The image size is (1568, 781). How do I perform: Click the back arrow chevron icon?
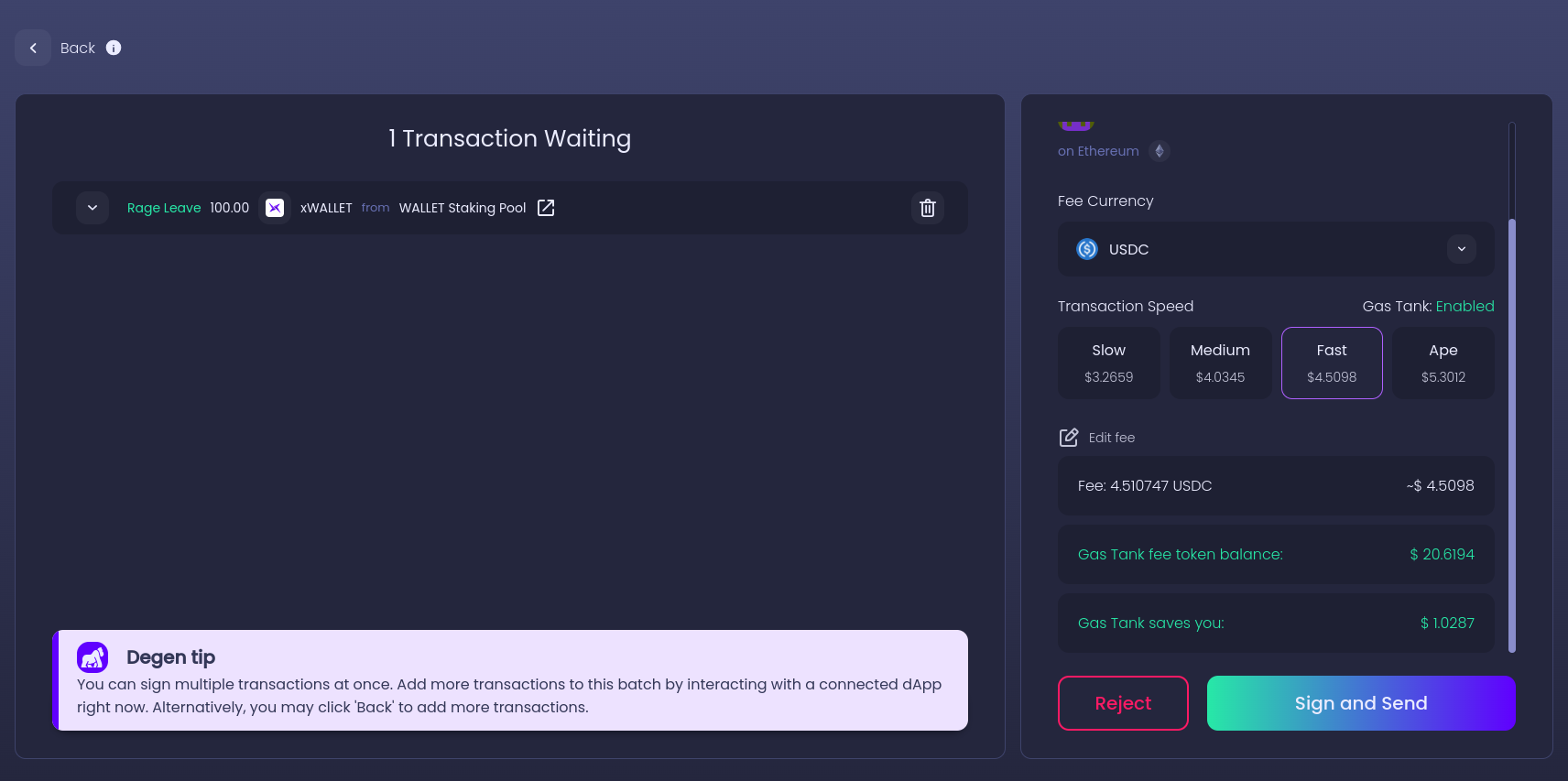click(33, 48)
